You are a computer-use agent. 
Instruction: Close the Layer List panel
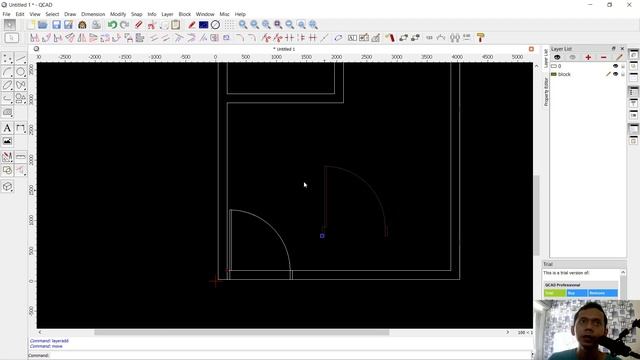pos(622,49)
